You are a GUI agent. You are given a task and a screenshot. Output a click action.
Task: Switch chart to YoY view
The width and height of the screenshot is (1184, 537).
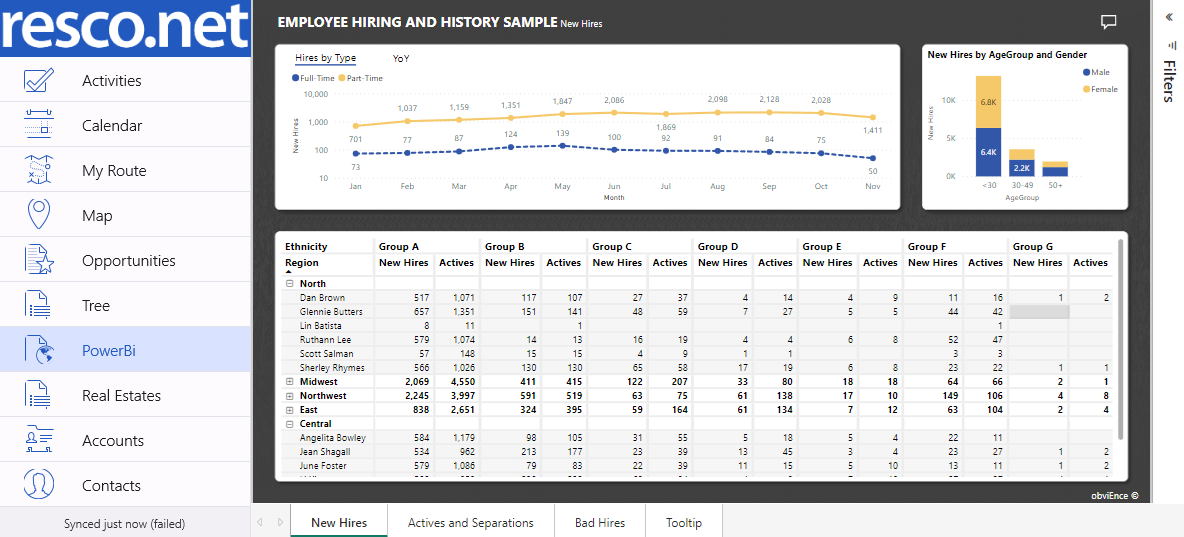401,58
